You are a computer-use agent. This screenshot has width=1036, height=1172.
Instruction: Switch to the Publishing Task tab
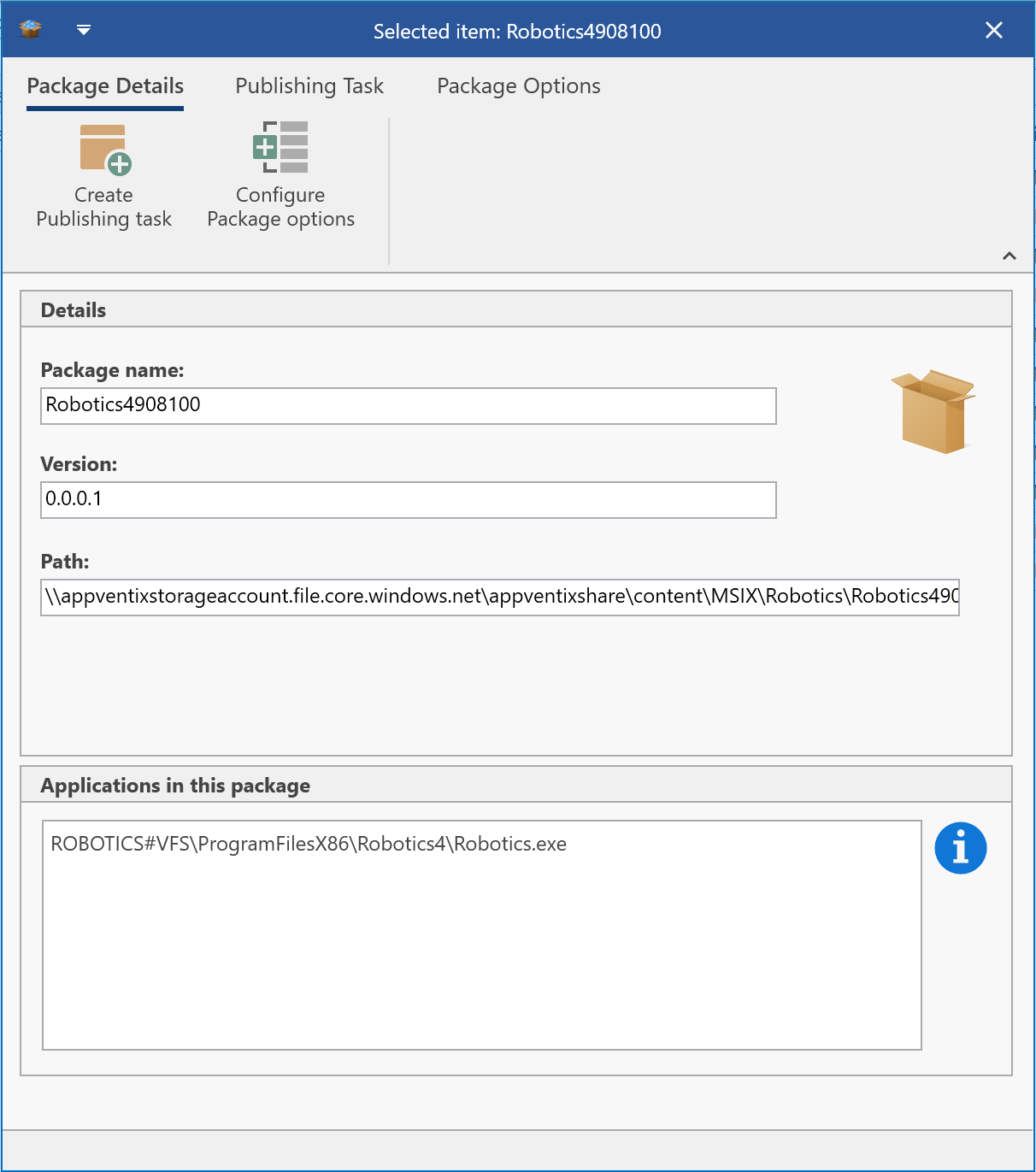coord(309,86)
